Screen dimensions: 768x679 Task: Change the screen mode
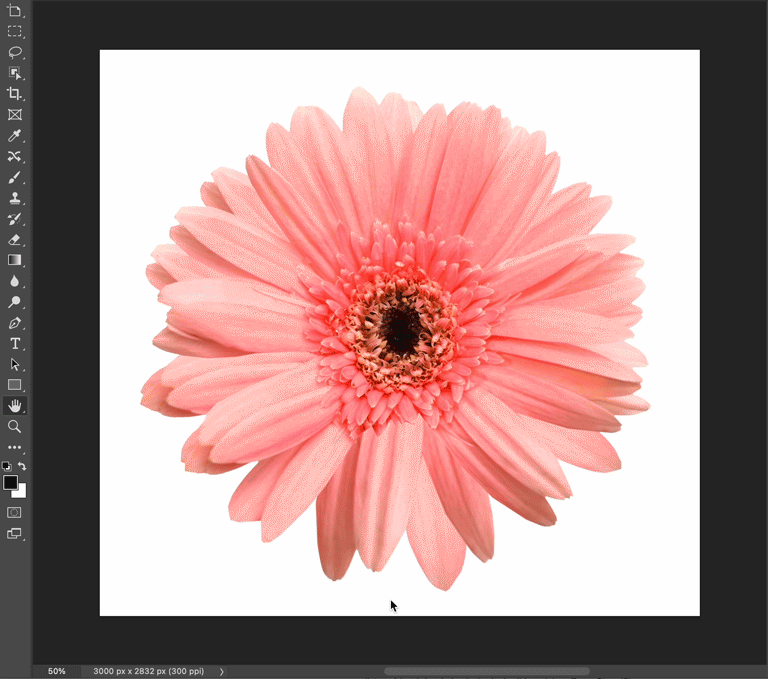point(14,534)
